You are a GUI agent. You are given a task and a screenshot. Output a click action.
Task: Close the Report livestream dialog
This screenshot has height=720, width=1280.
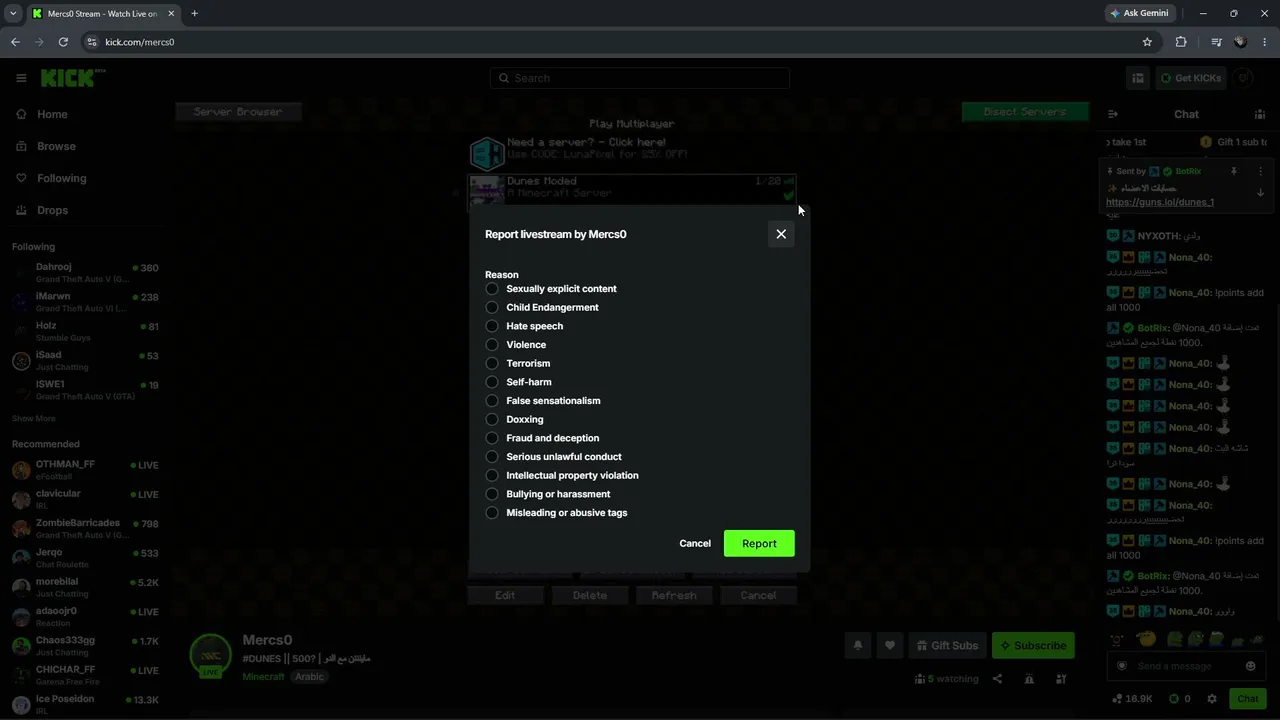781,234
